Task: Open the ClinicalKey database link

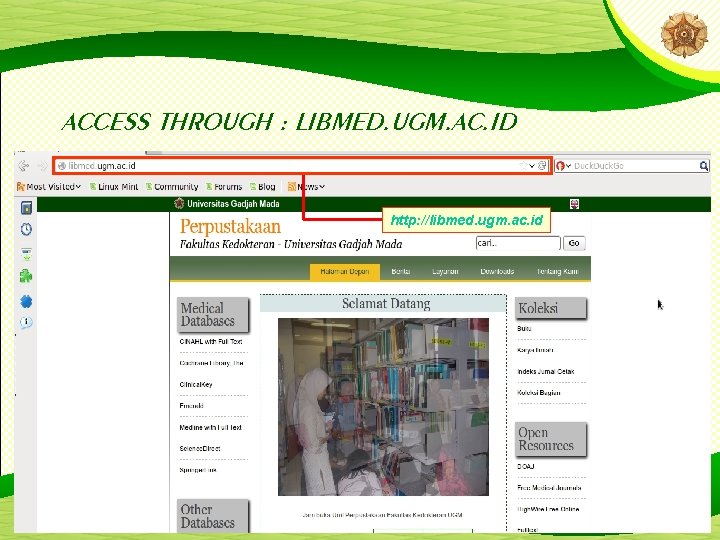Action: [x=196, y=384]
